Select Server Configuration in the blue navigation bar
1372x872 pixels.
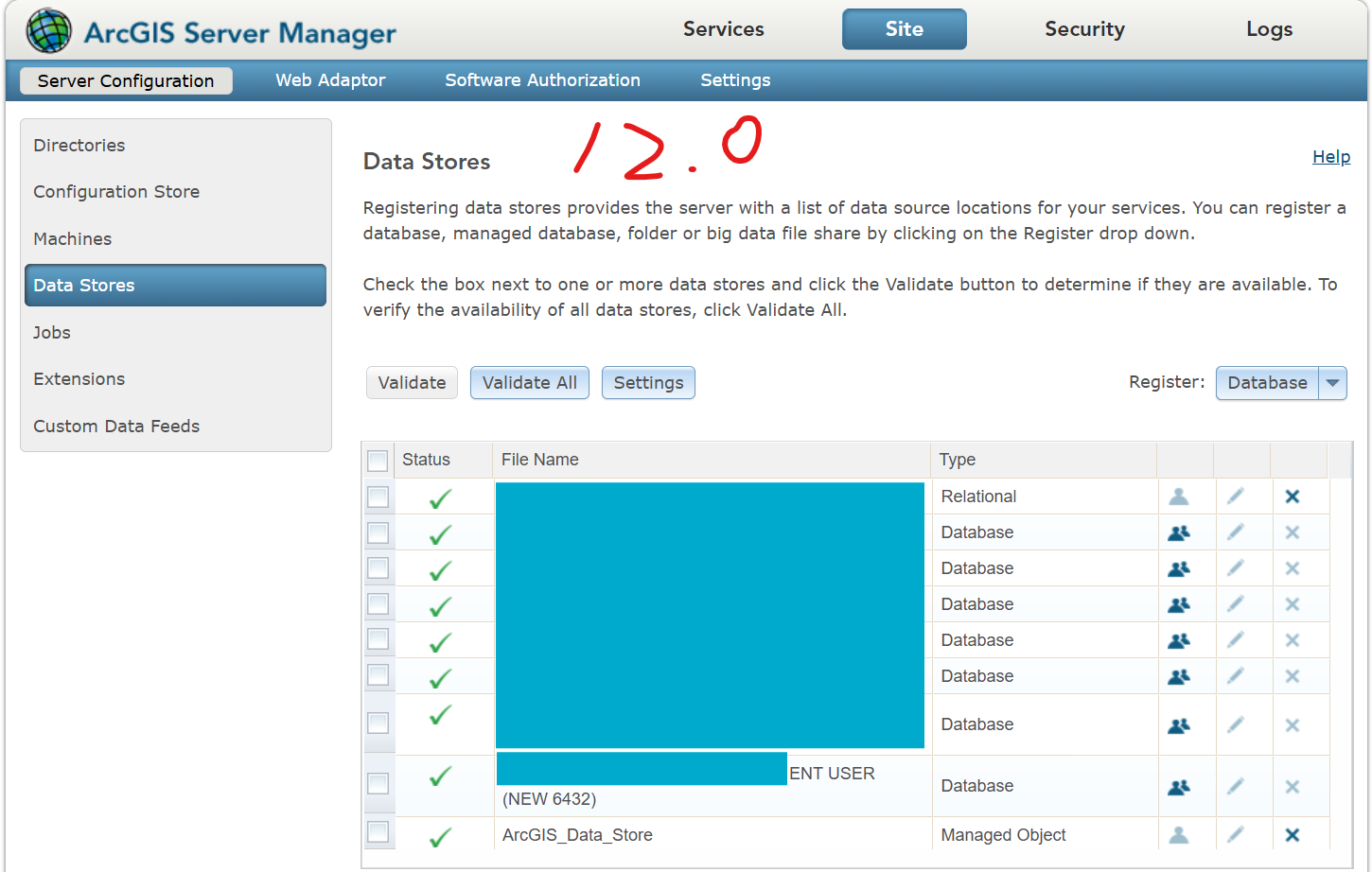[126, 80]
